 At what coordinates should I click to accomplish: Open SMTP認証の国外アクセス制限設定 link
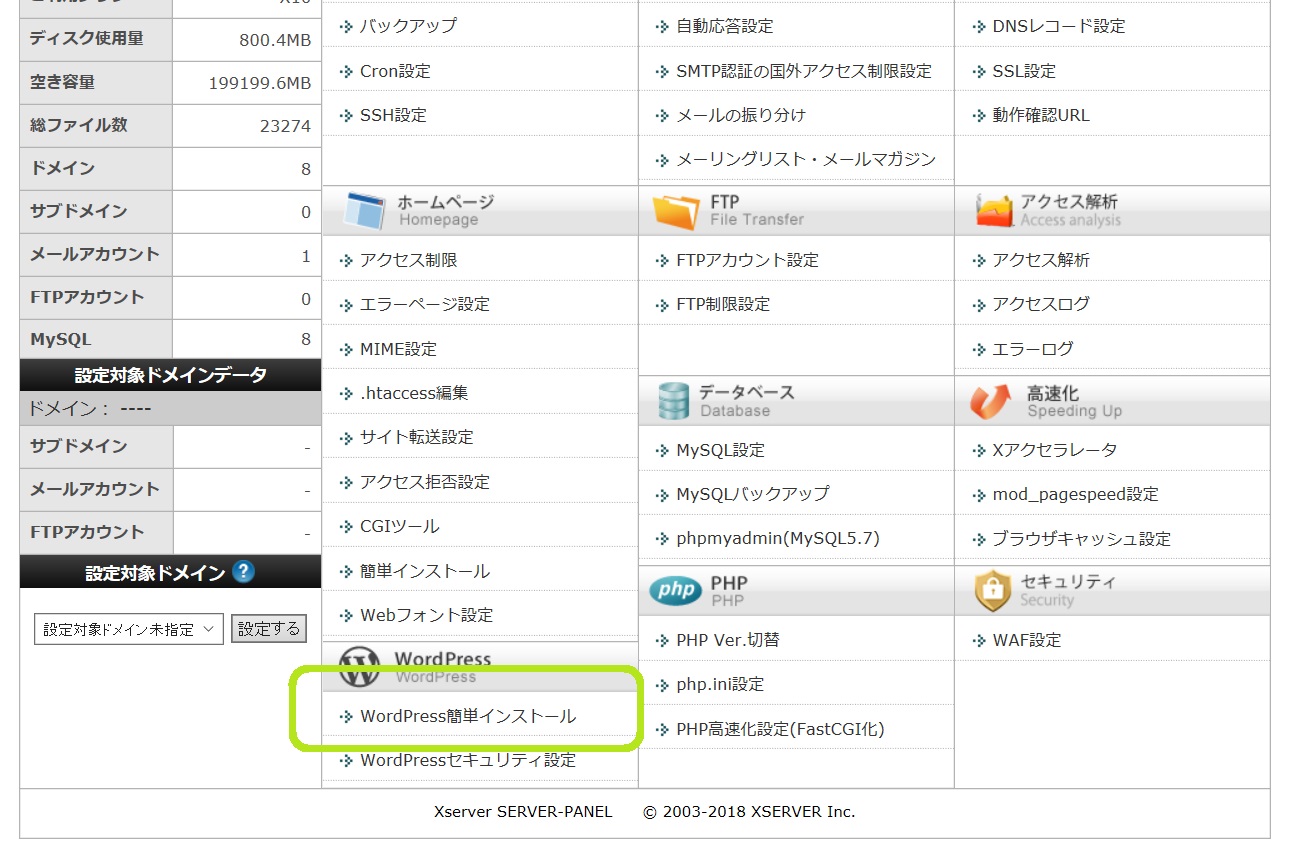[803, 71]
